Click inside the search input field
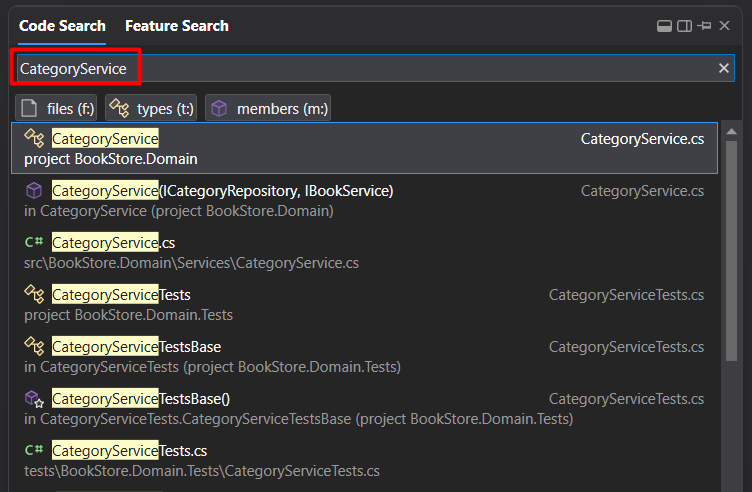 400,68
